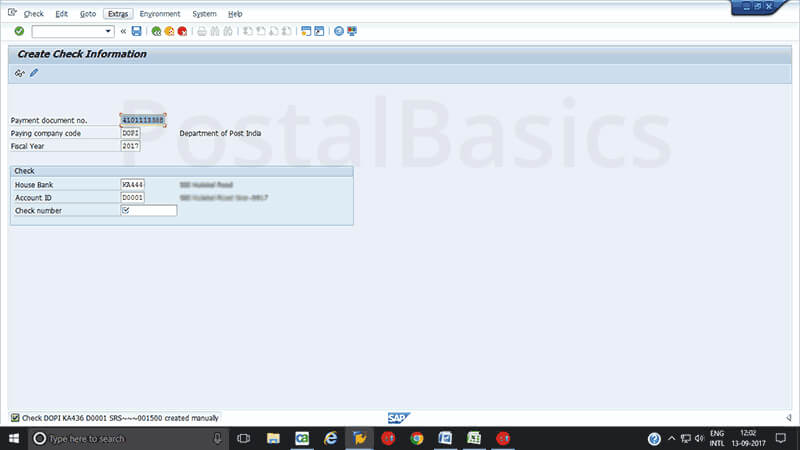This screenshot has height=450, width=800.
Task: Collapse the command field with double-chevron
Action: click(x=123, y=31)
